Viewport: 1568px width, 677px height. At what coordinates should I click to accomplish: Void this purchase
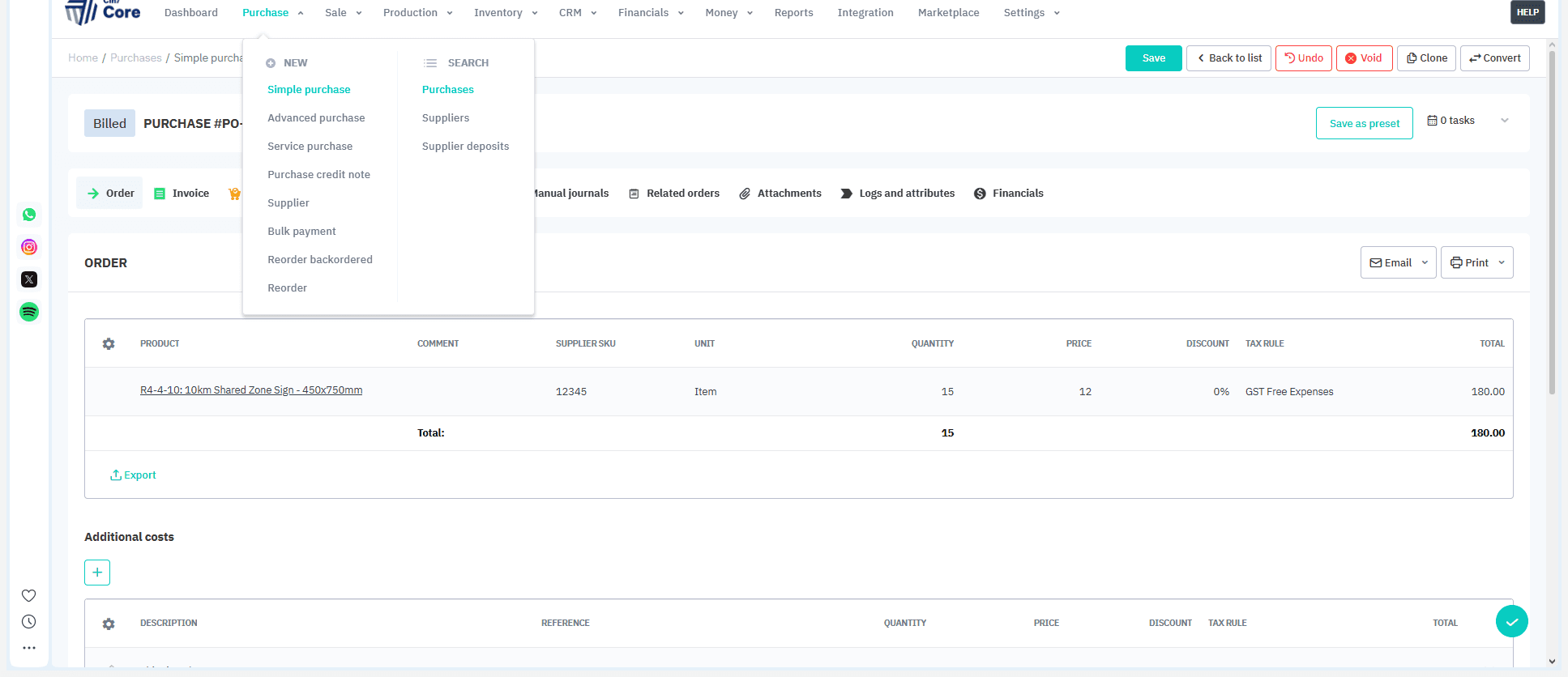[1365, 58]
